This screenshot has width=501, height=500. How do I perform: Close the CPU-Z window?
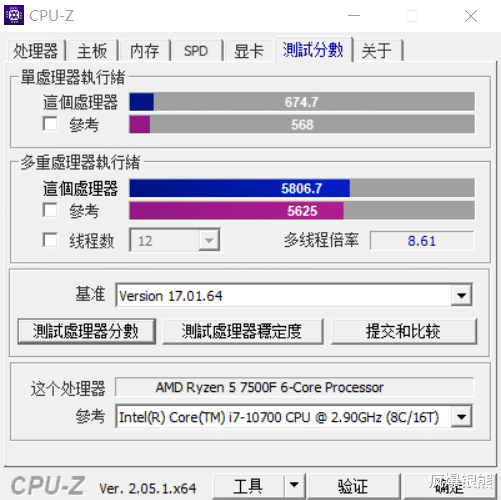tap(471, 16)
